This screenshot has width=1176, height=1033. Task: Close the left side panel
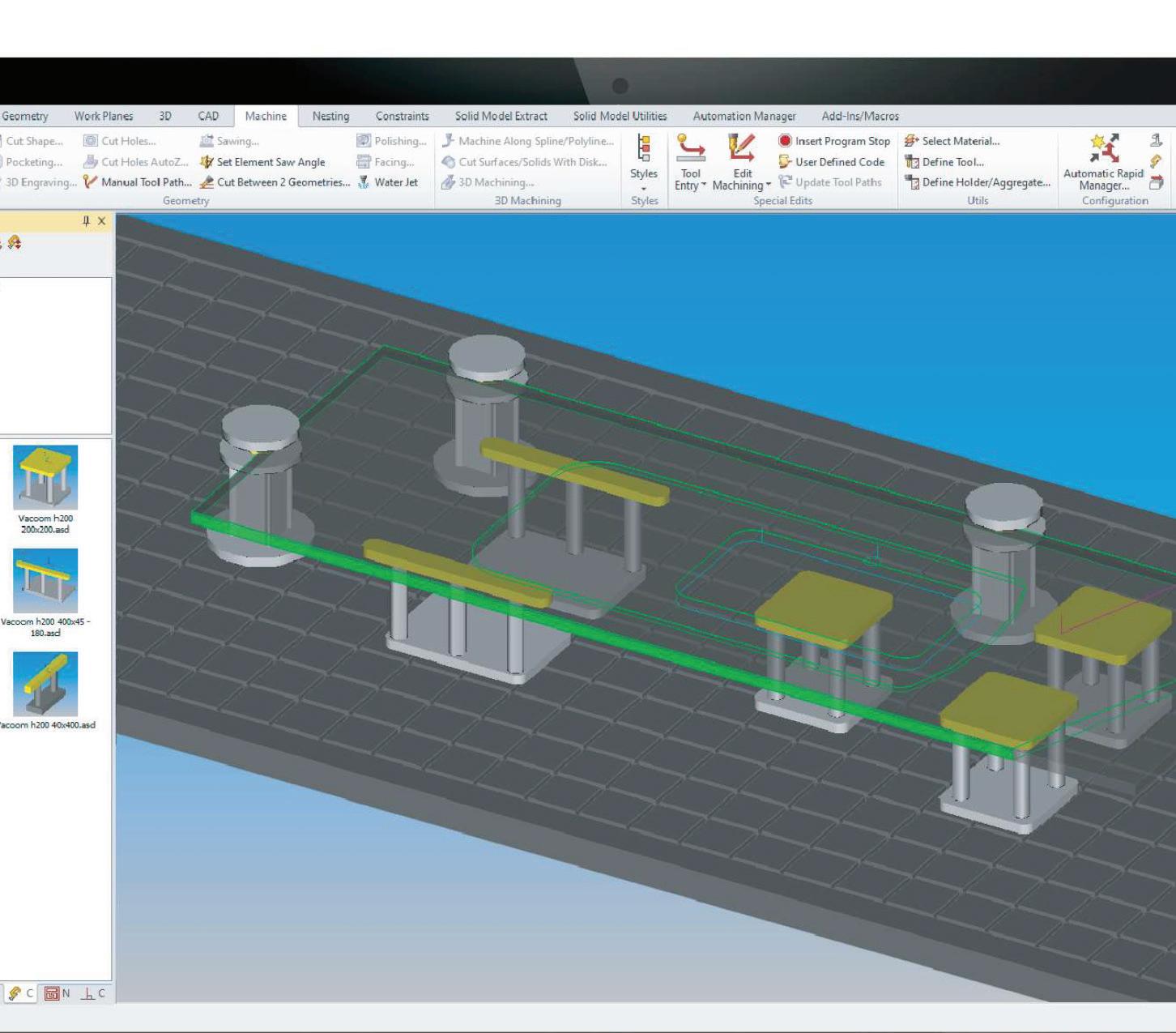coord(101,221)
